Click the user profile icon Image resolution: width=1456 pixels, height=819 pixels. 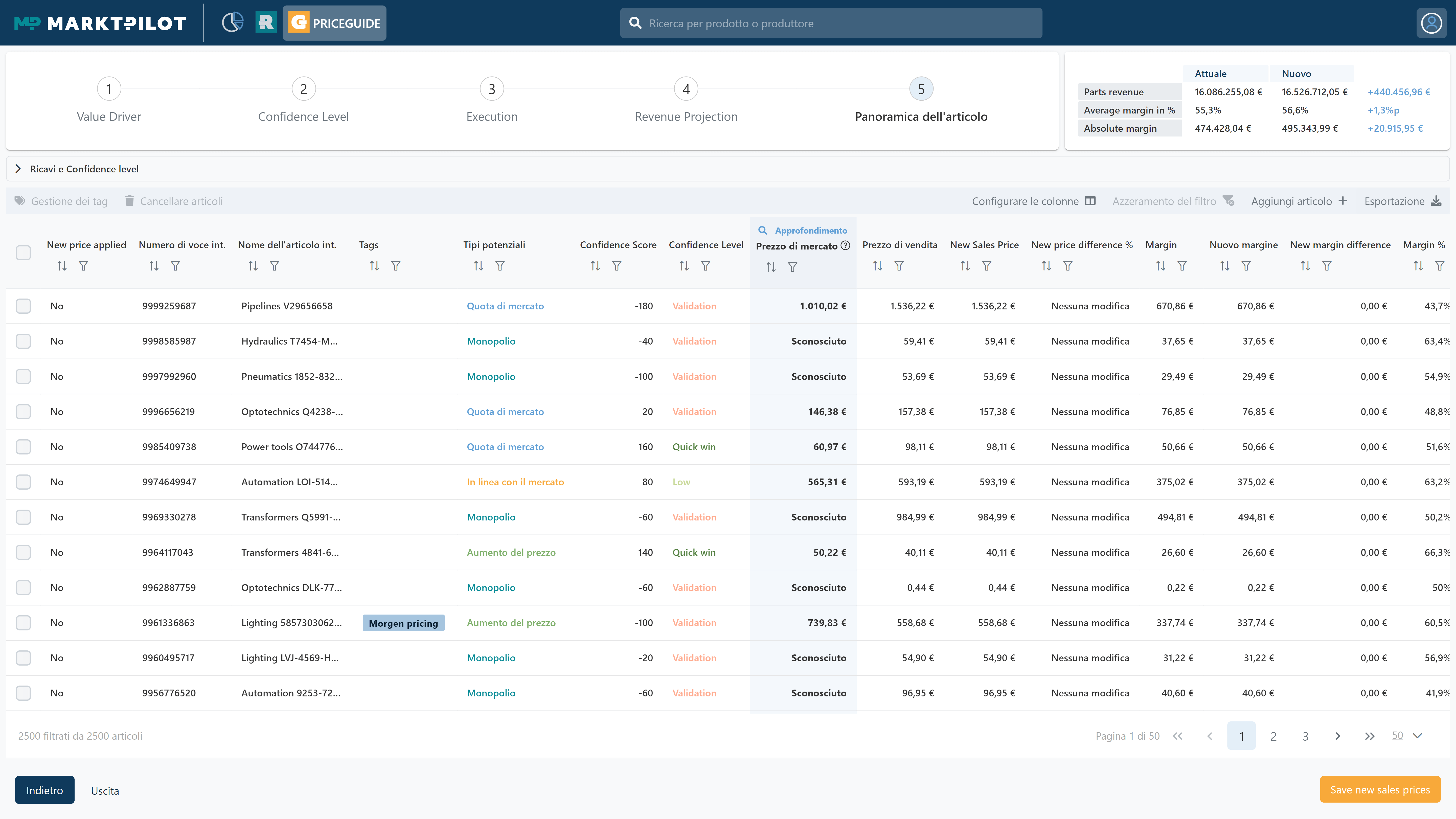1432,23
